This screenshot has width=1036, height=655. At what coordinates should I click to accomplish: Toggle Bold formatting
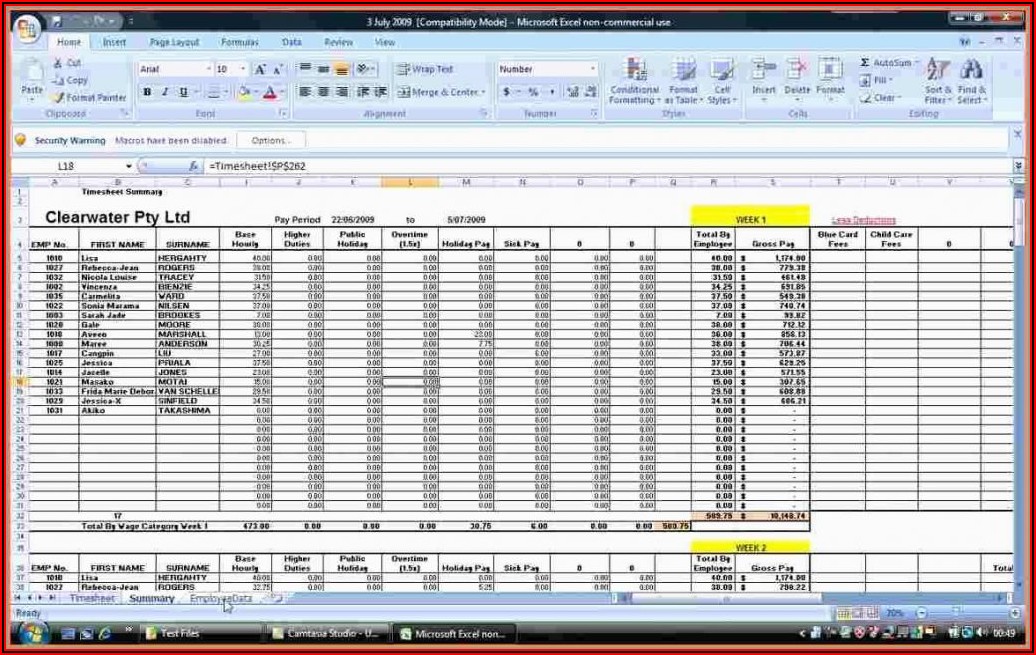pos(147,92)
